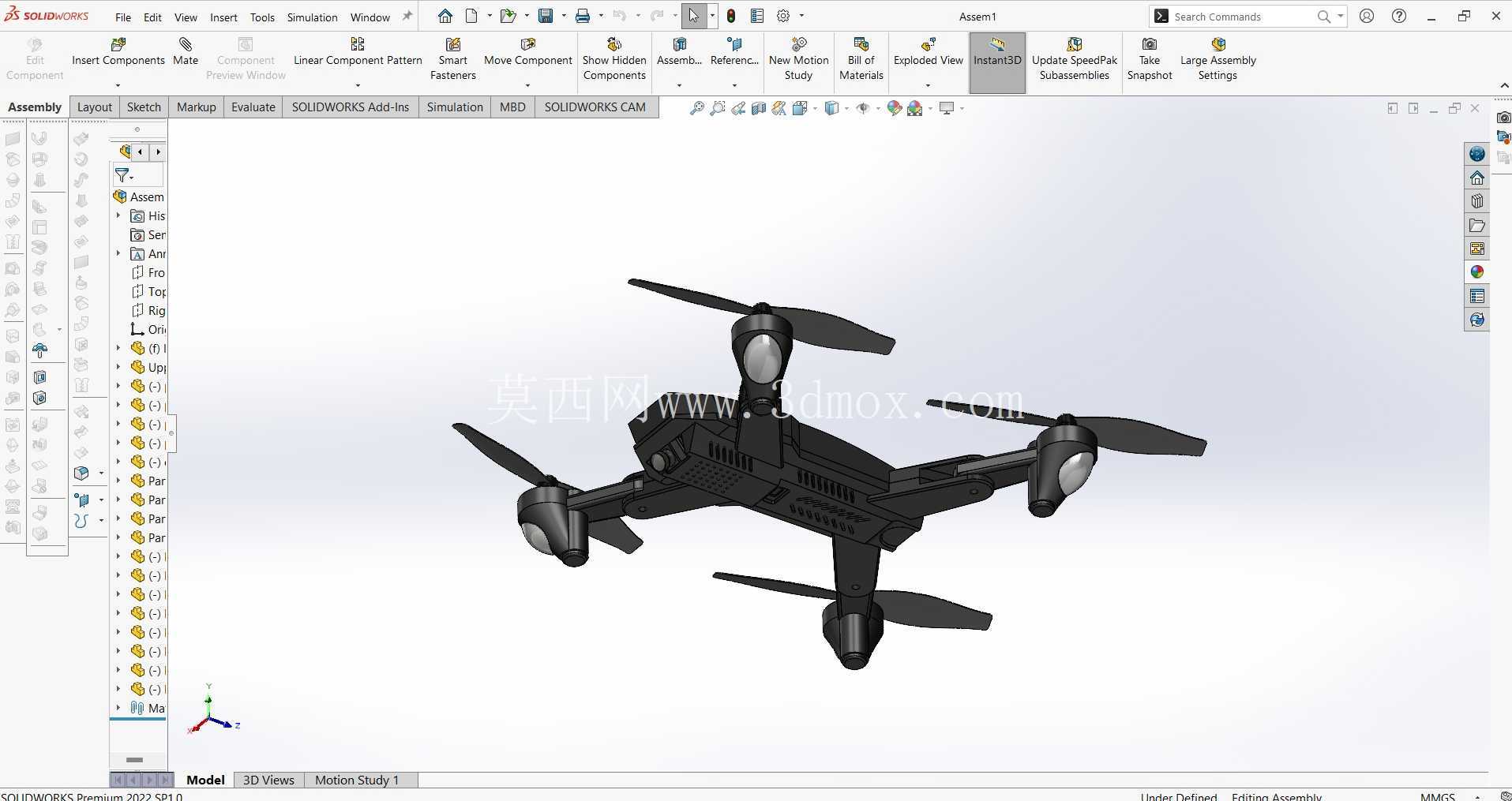Click Zoom to Area icon
This screenshot has height=801, width=1512.
pyautogui.click(x=718, y=108)
